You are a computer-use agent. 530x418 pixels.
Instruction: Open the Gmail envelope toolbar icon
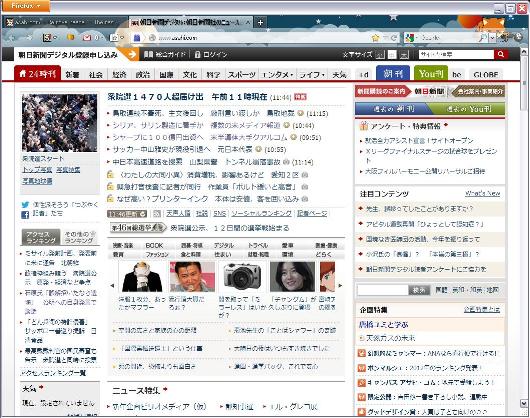pos(87,38)
